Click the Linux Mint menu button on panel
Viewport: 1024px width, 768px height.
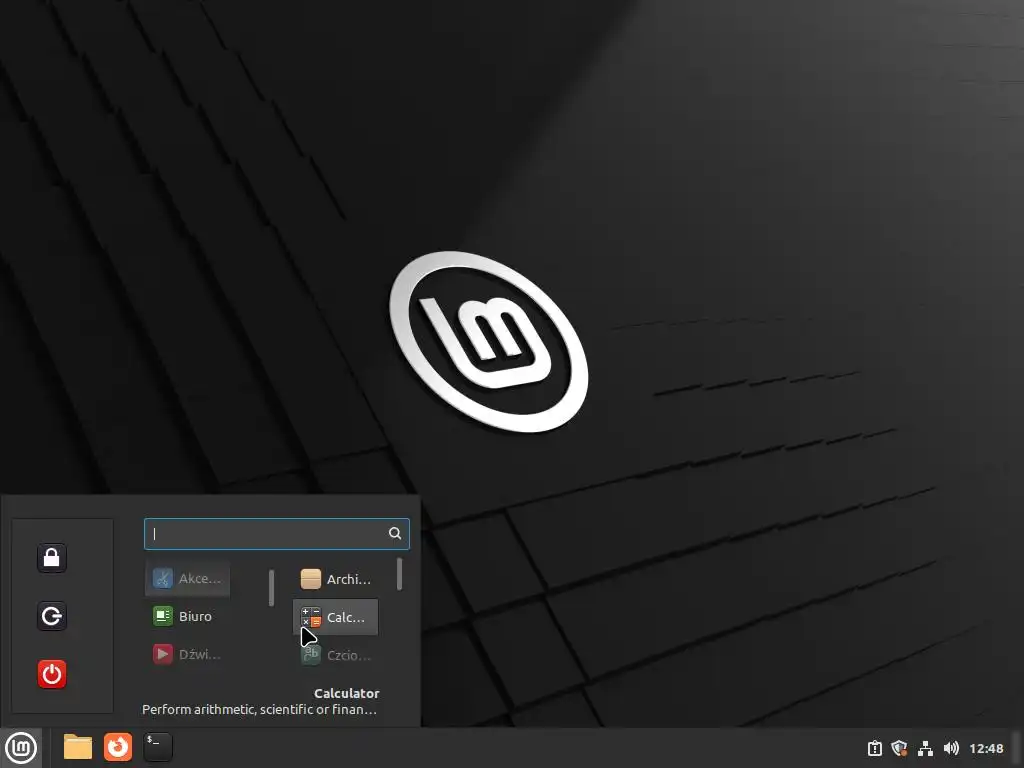pyautogui.click(x=21, y=748)
